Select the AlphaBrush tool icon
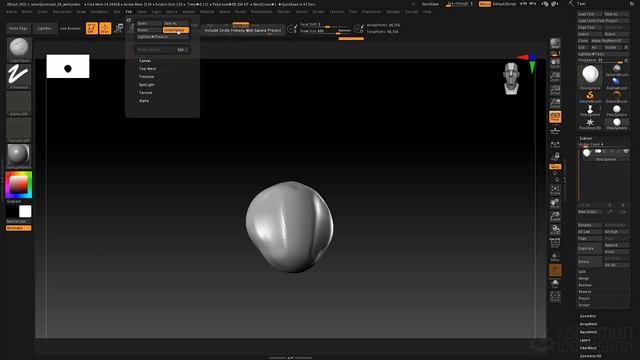This screenshot has width=640, height=360. point(617,83)
